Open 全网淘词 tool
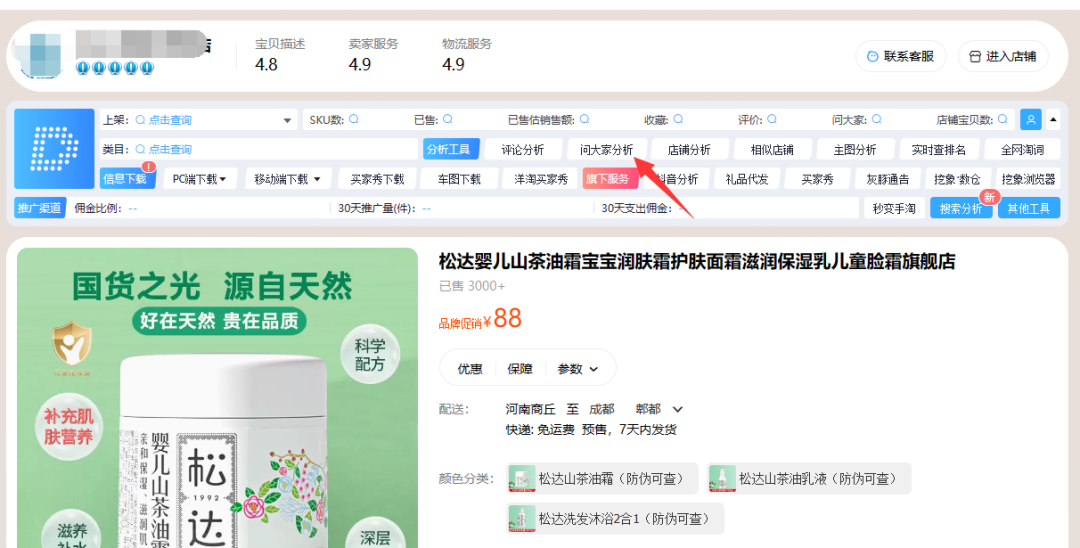 [1022, 149]
